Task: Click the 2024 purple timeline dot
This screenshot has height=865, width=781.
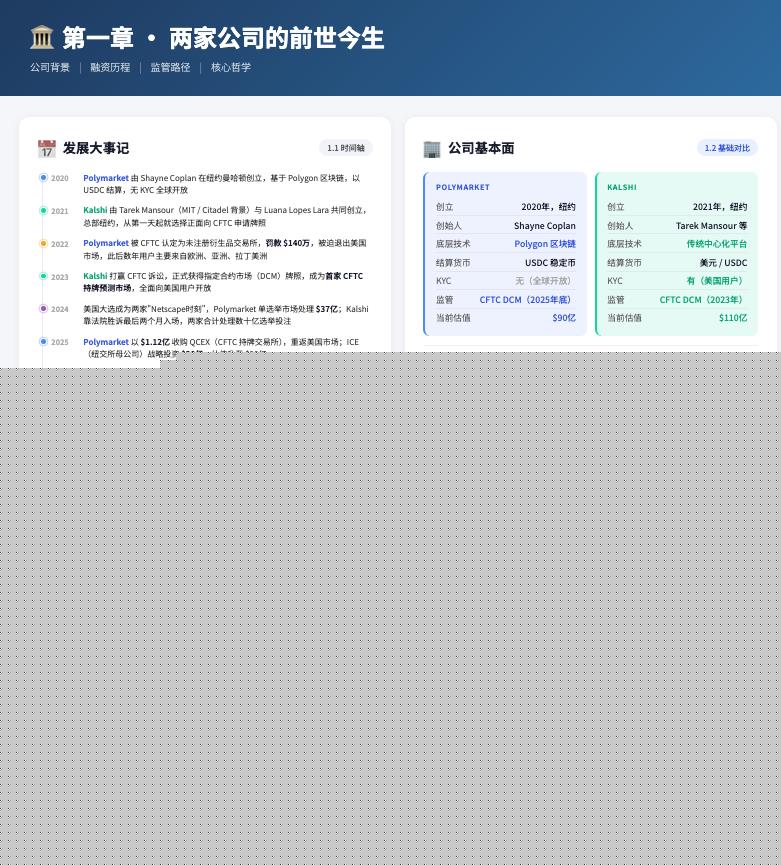Action: (x=43, y=308)
